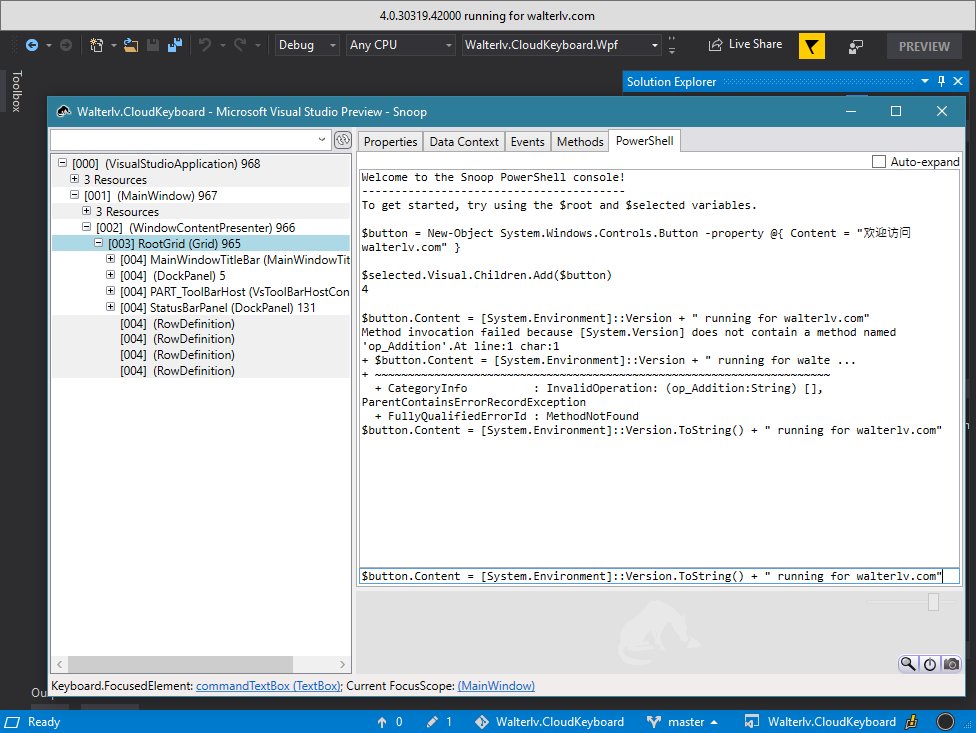Image resolution: width=976 pixels, height=733 pixels.
Task: Click the zoom slider thumb in Snoop
Action: pos(933,601)
